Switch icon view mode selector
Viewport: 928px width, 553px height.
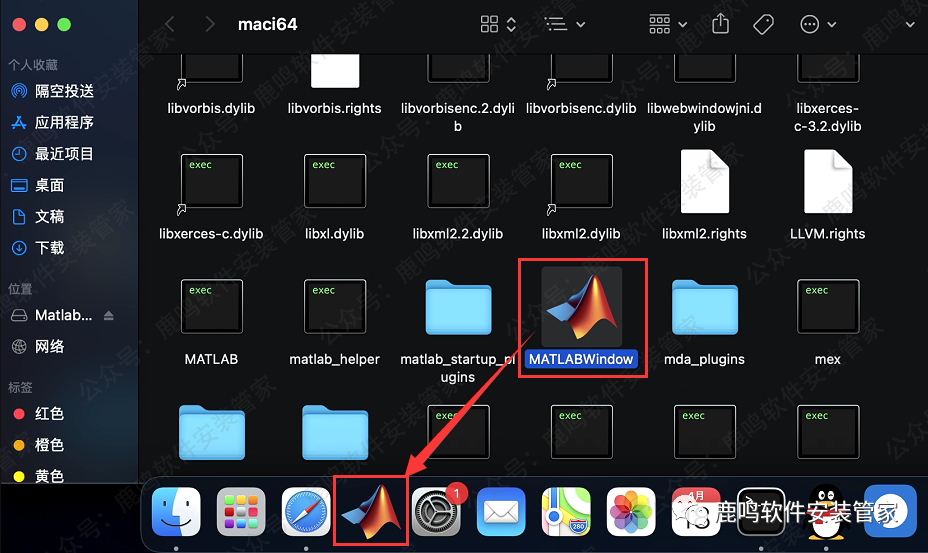coord(498,23)
